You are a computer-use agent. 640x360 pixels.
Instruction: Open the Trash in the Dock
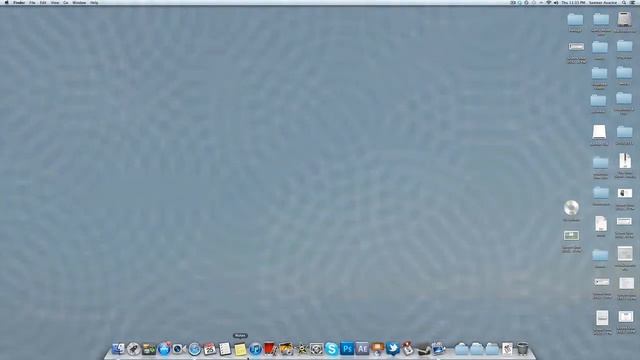coord(522,349)
